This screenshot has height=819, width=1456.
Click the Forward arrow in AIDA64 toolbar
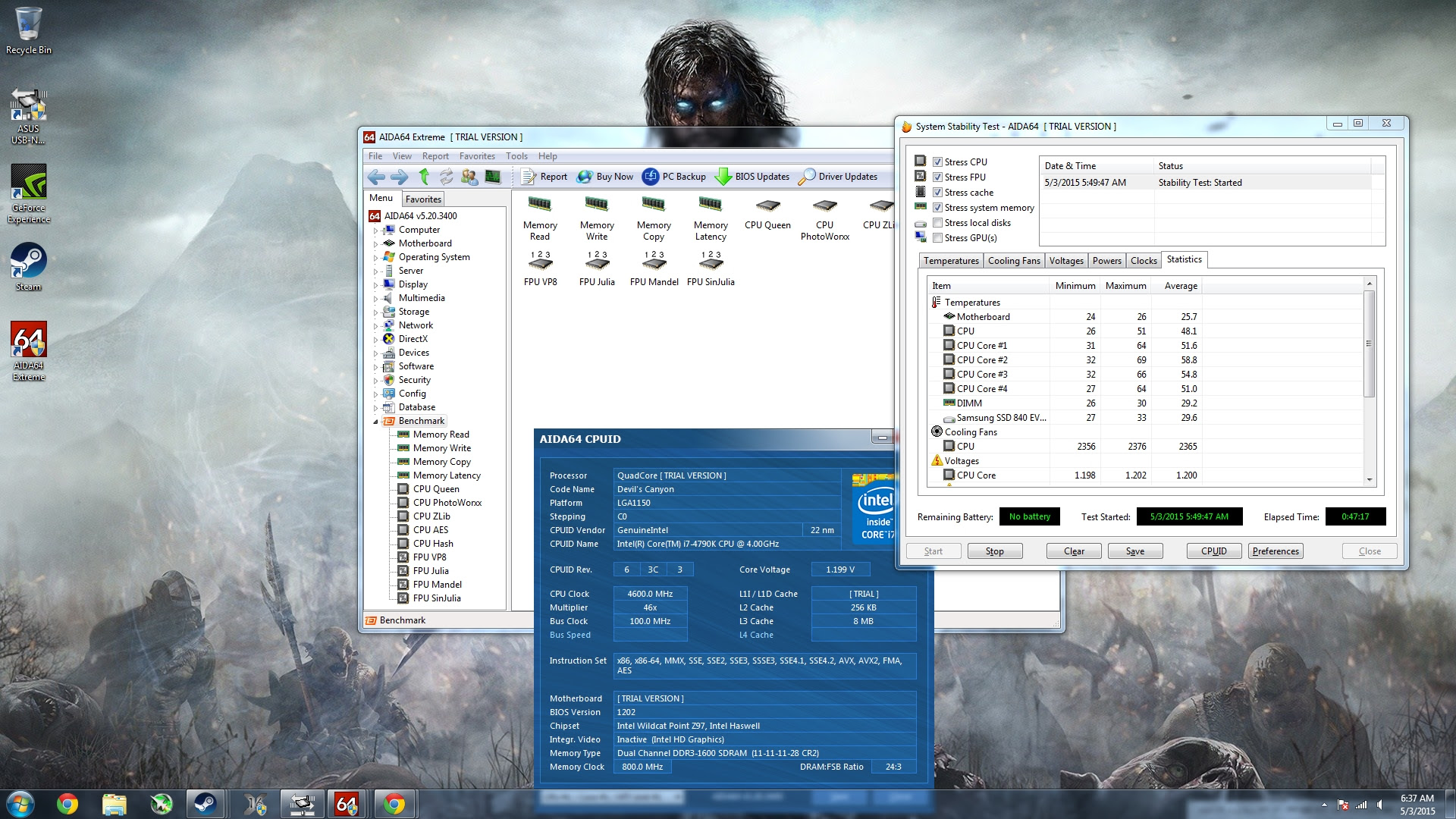400,177
